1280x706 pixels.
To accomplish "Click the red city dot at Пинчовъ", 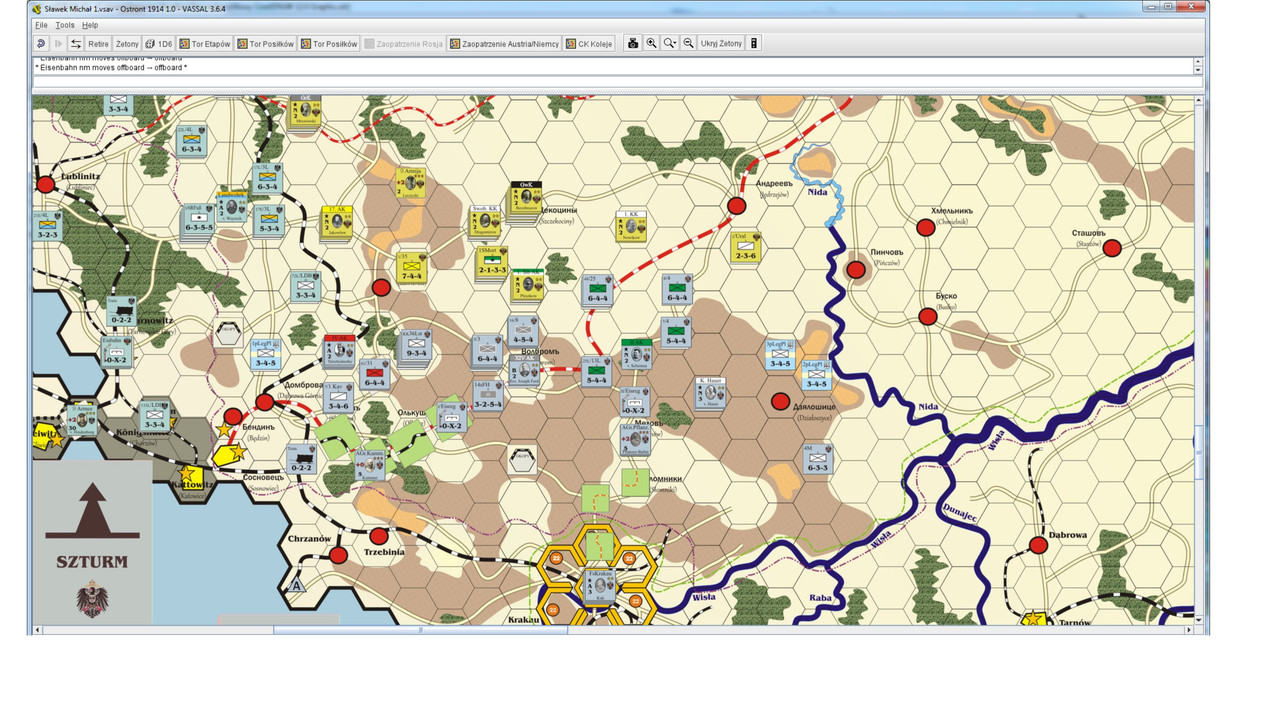I will pos(856,270).
